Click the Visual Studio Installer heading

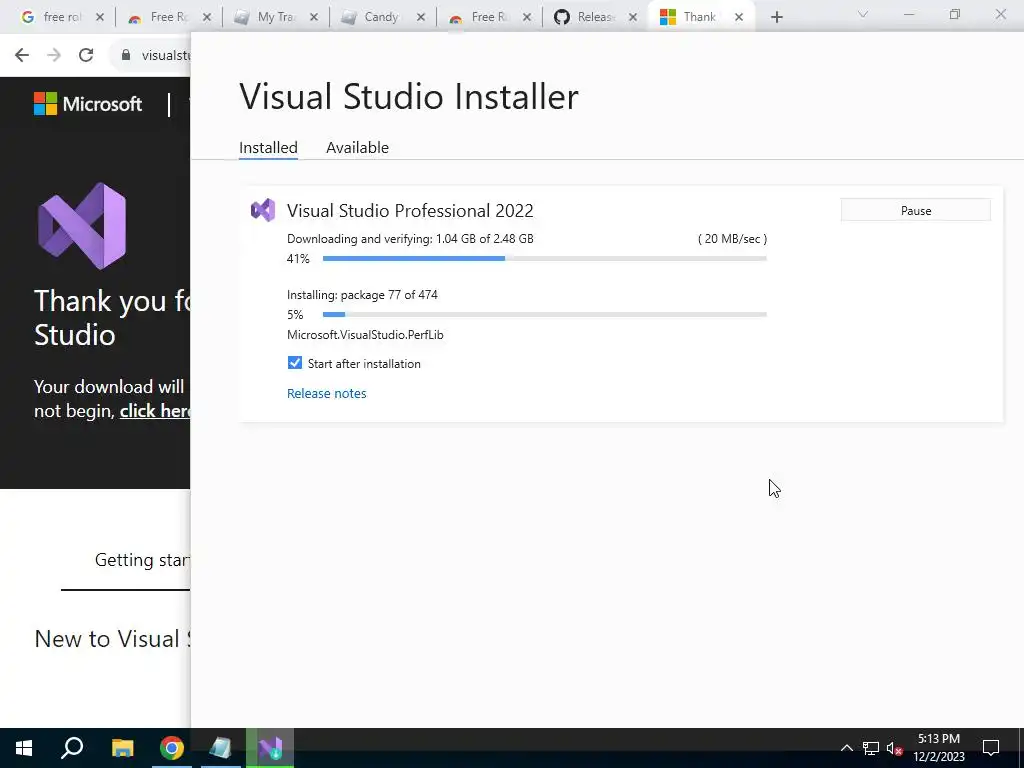click(x=409, y=97)
